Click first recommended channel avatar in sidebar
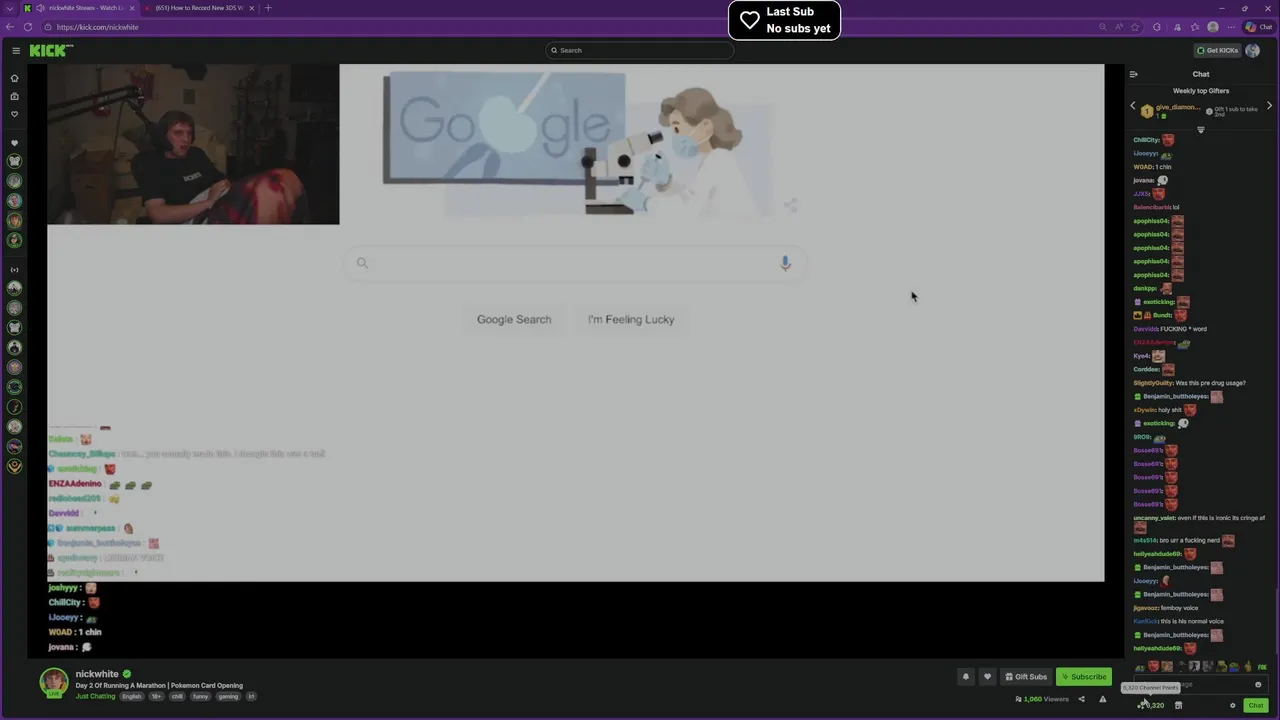Viewport: 1280px width, 720px height. tap(14, 288)
